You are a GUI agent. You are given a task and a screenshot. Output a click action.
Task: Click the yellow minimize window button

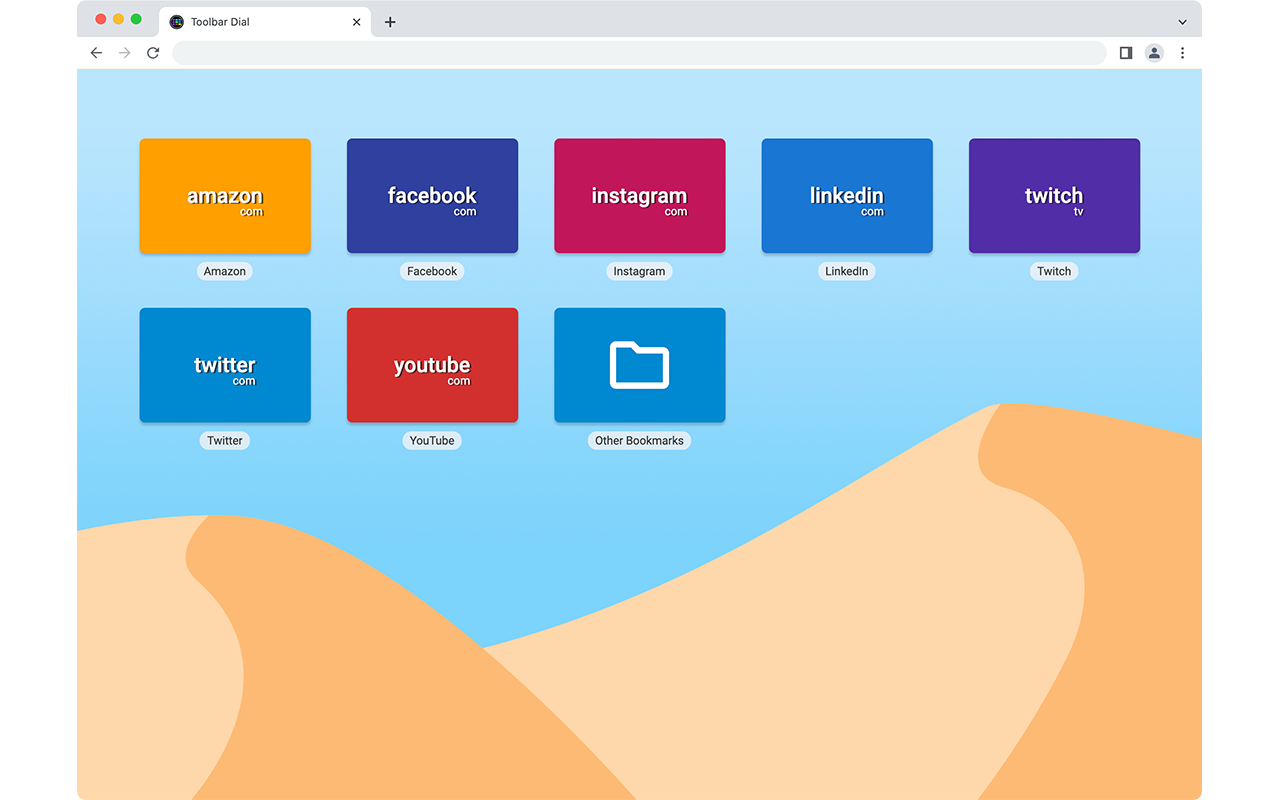tap(118, 19)
